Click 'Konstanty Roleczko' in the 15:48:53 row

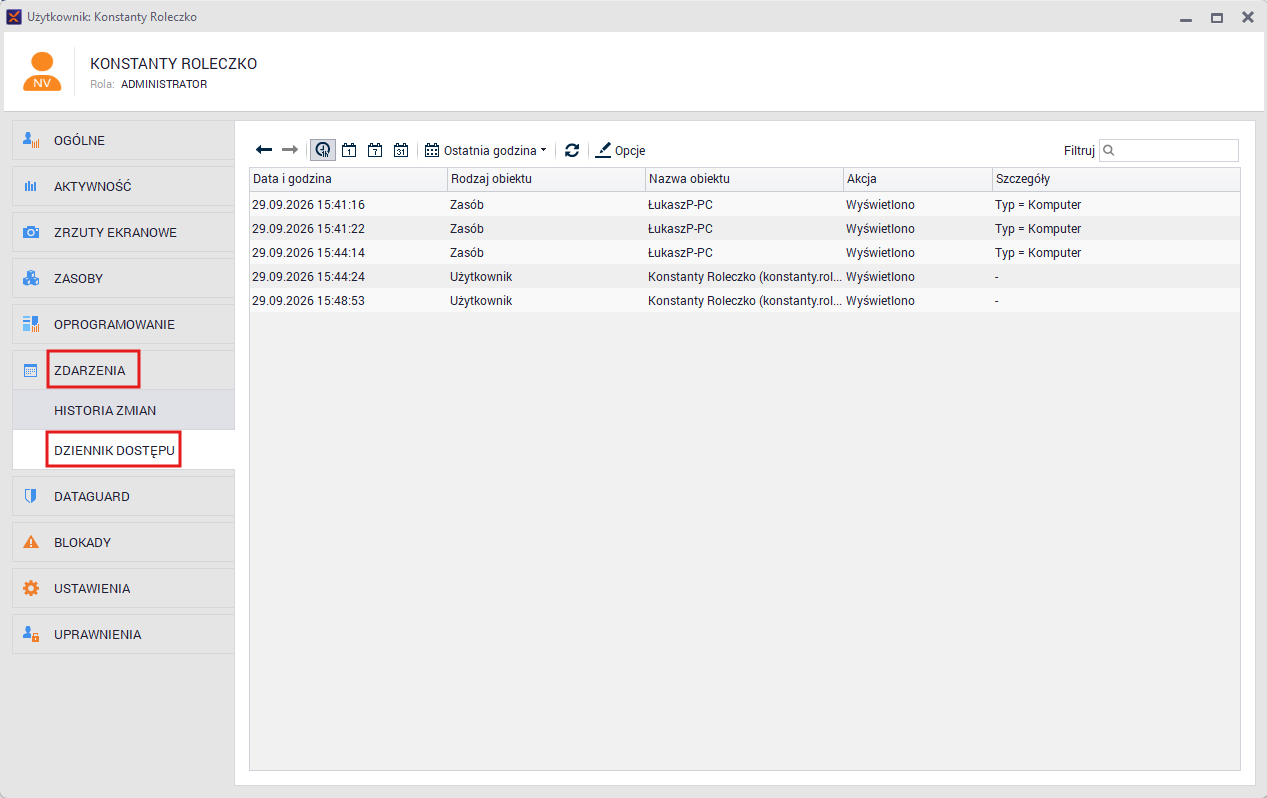(x=744, y=301)
